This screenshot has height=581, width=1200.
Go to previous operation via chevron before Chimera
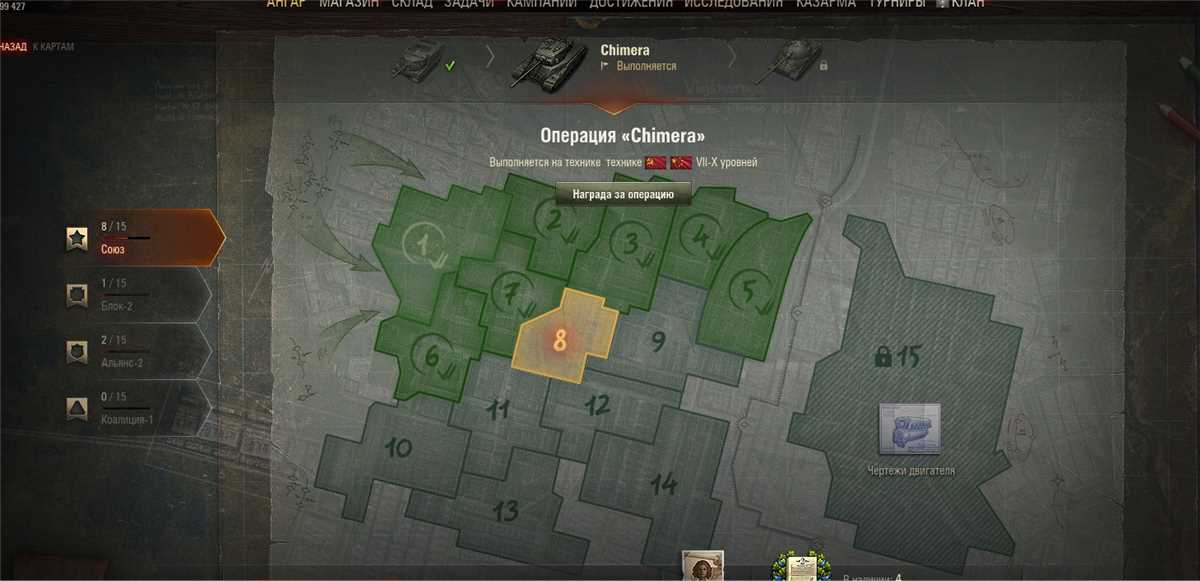(x=490, y=57)
